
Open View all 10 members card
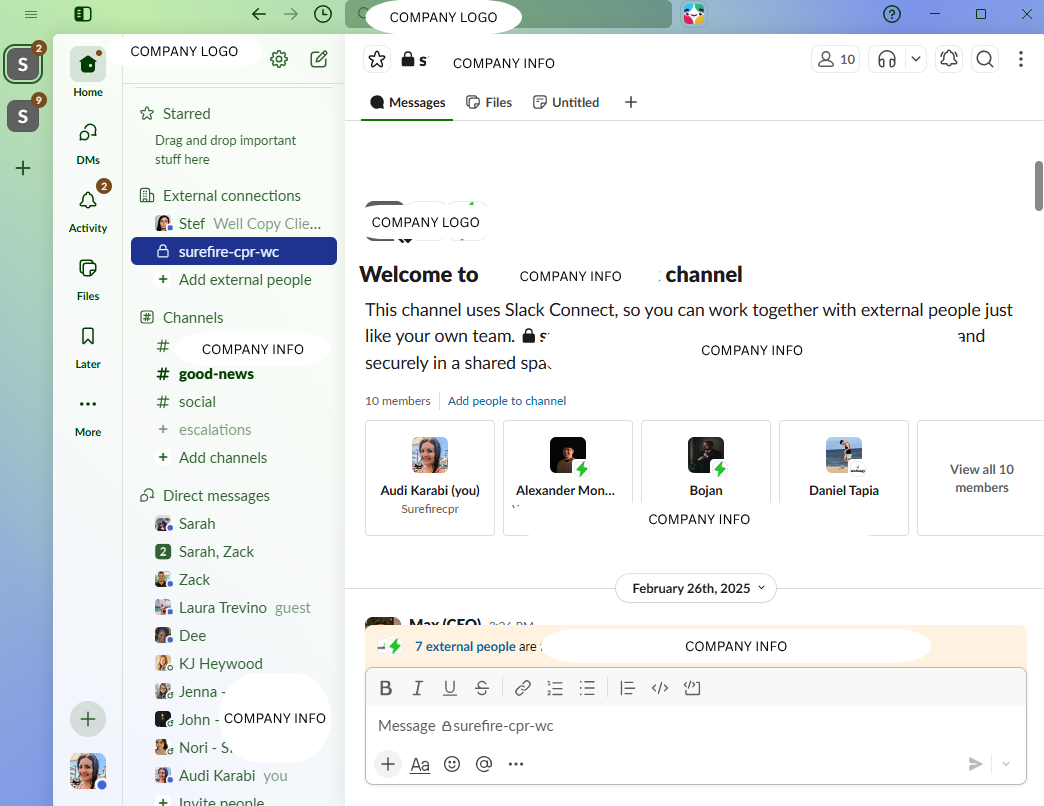(x=981, y=478)
